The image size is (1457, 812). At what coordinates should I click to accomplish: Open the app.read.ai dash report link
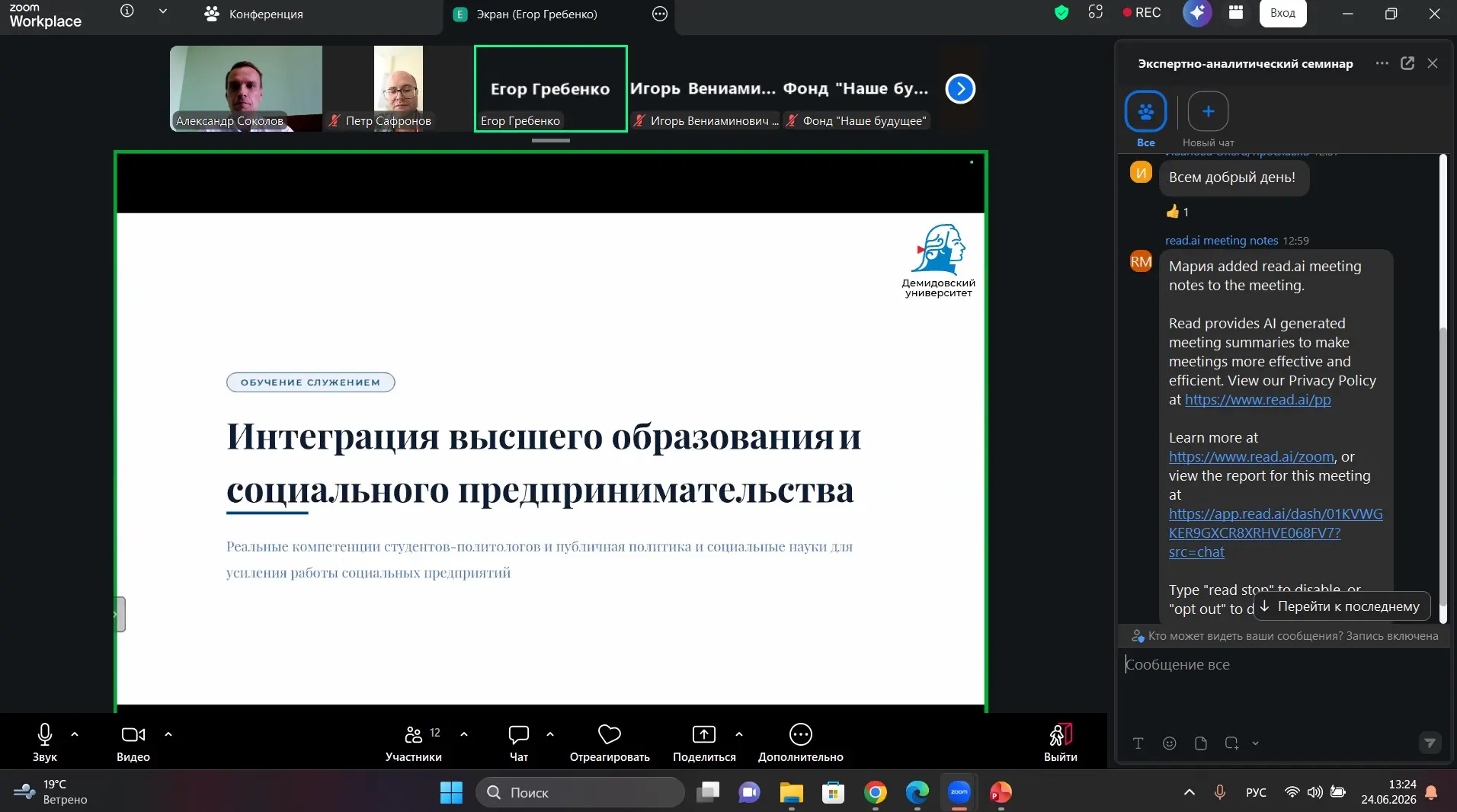[1276, 533]
